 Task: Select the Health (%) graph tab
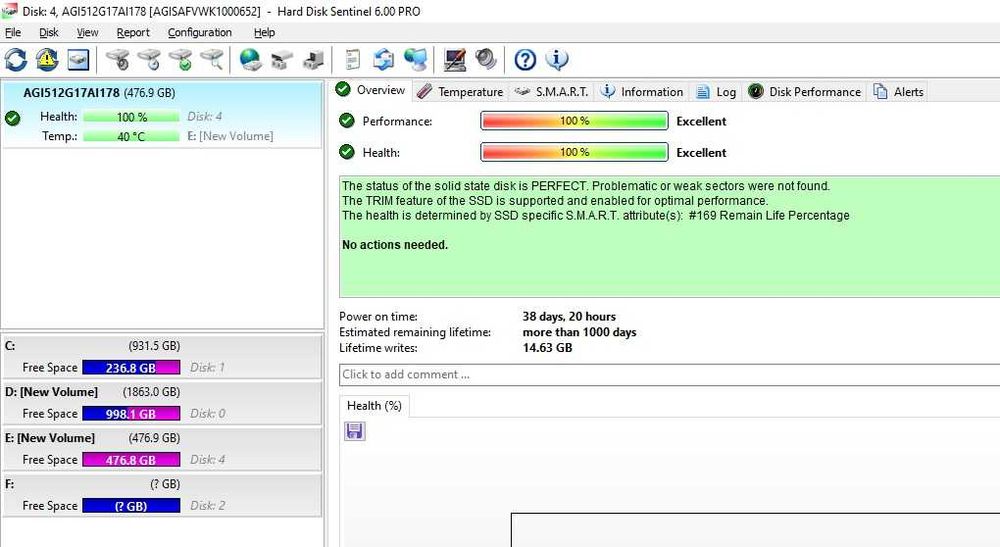(374, 406)
